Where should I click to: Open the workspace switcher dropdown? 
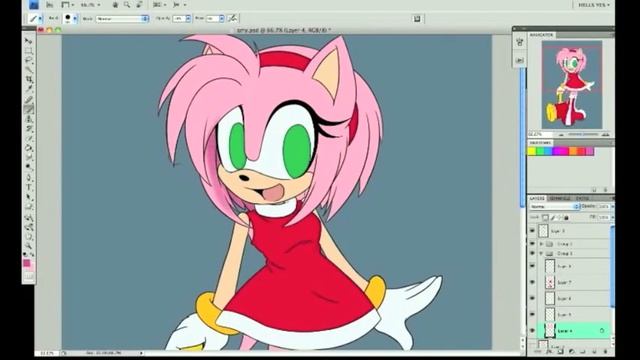click(594, 5)
